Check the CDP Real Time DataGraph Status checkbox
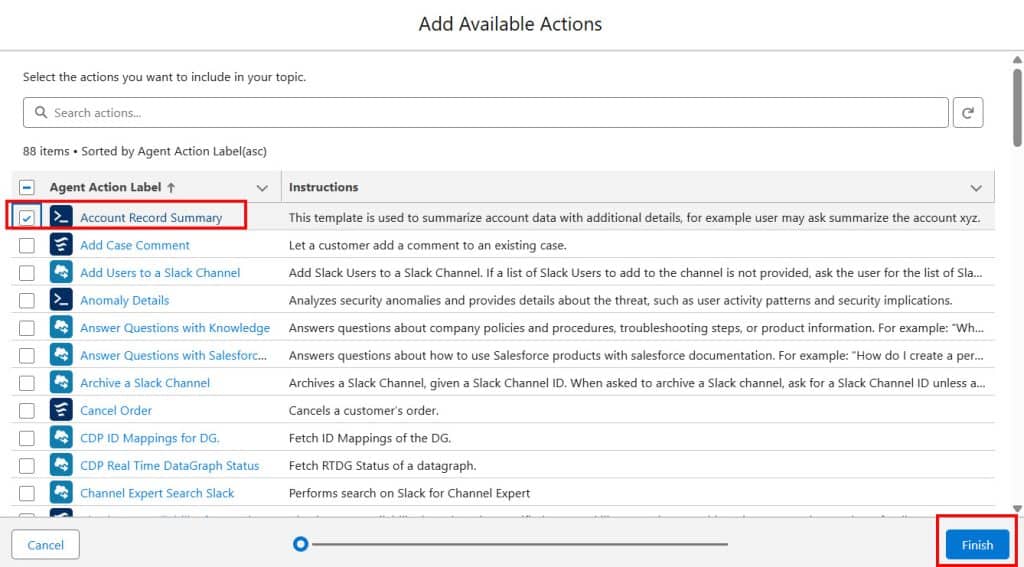This screenshot has width=1024, height=567. pos(26,465)
